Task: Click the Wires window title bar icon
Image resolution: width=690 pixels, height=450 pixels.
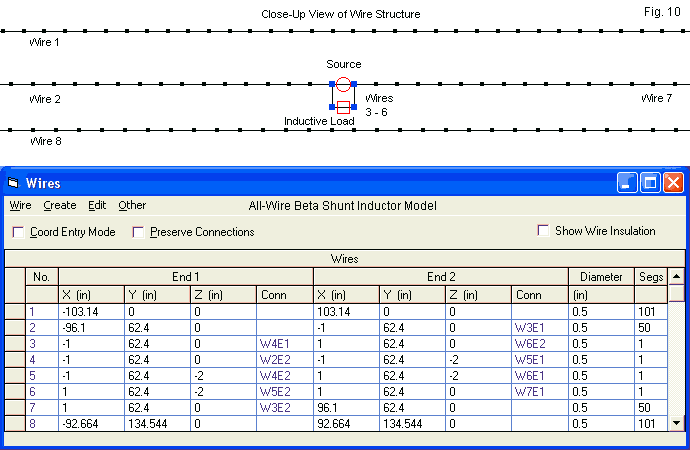Action: (13, 183)
